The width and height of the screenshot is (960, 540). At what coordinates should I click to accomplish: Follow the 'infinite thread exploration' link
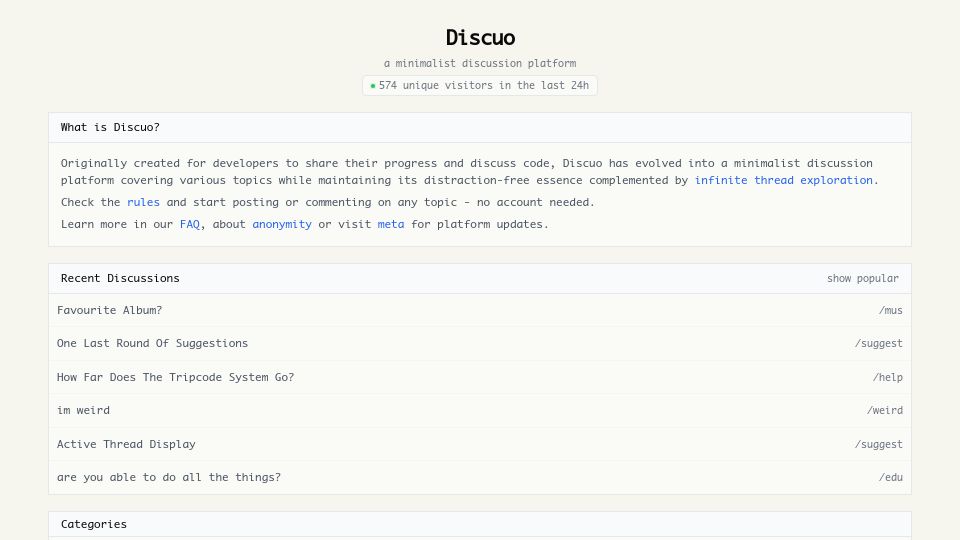point(783,180)
